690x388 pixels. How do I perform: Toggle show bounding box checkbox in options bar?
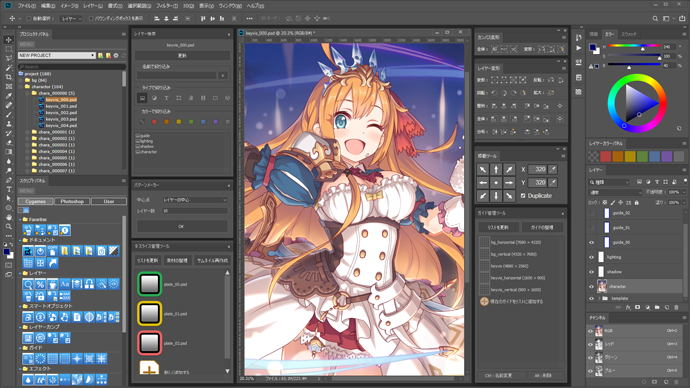[91, 18]
